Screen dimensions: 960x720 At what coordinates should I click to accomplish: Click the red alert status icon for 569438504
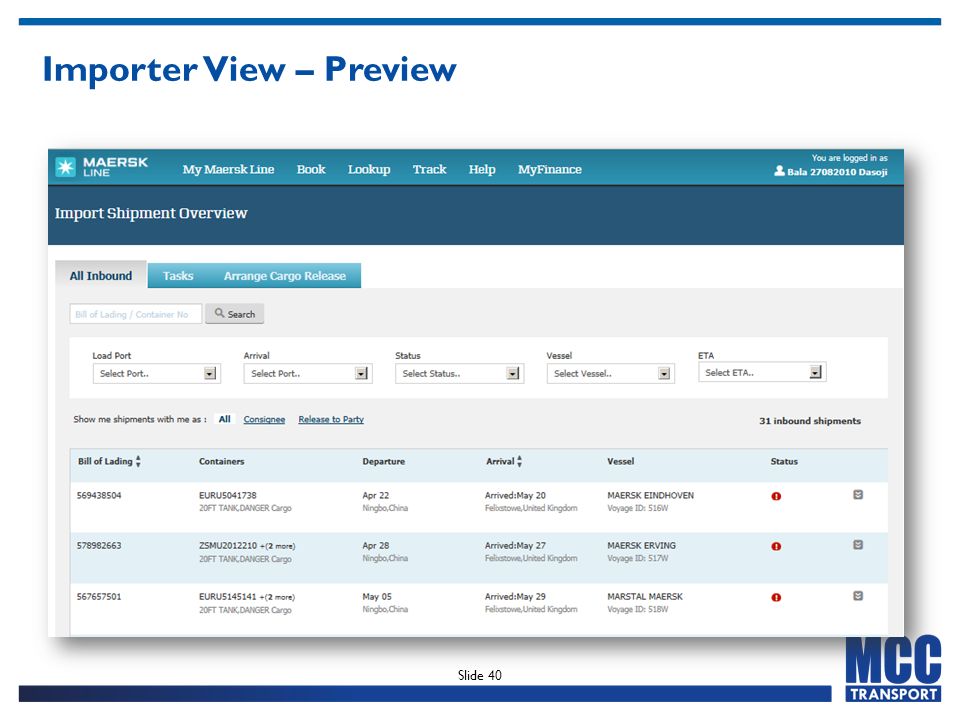[776, 496]
